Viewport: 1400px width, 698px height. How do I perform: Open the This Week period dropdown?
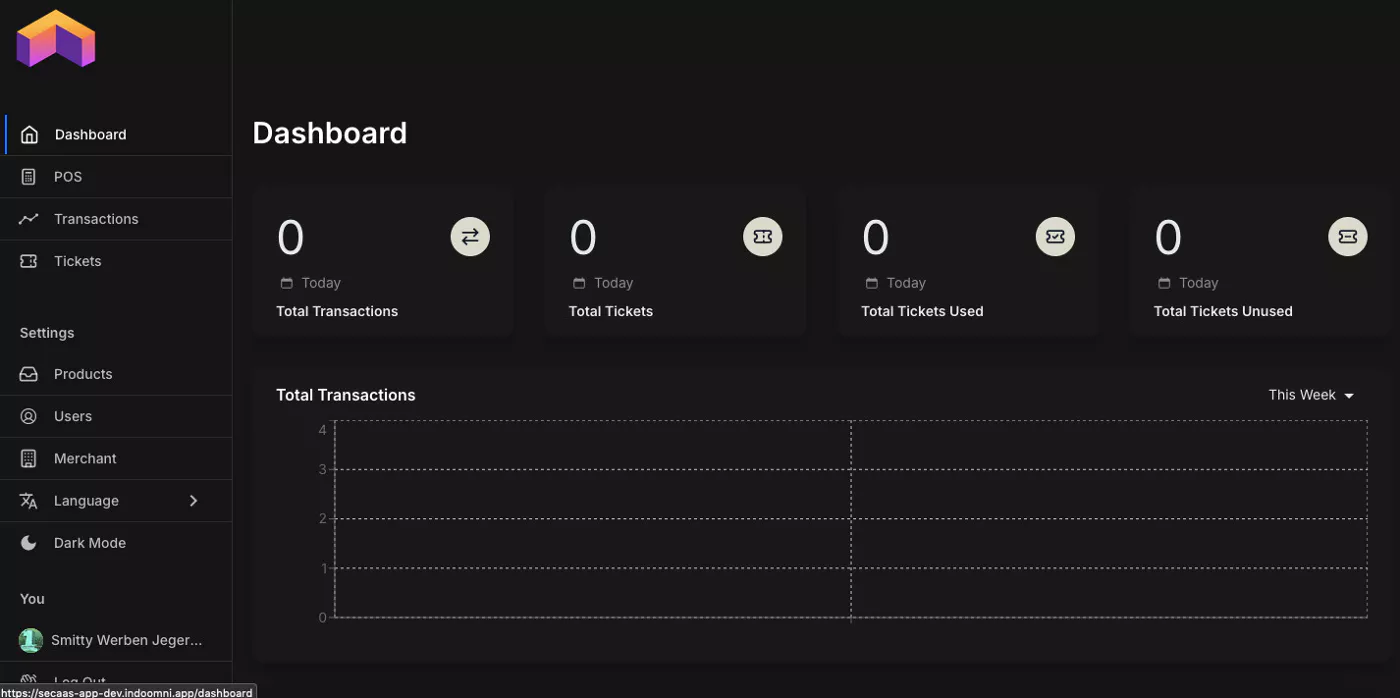tap(1310, 395)
